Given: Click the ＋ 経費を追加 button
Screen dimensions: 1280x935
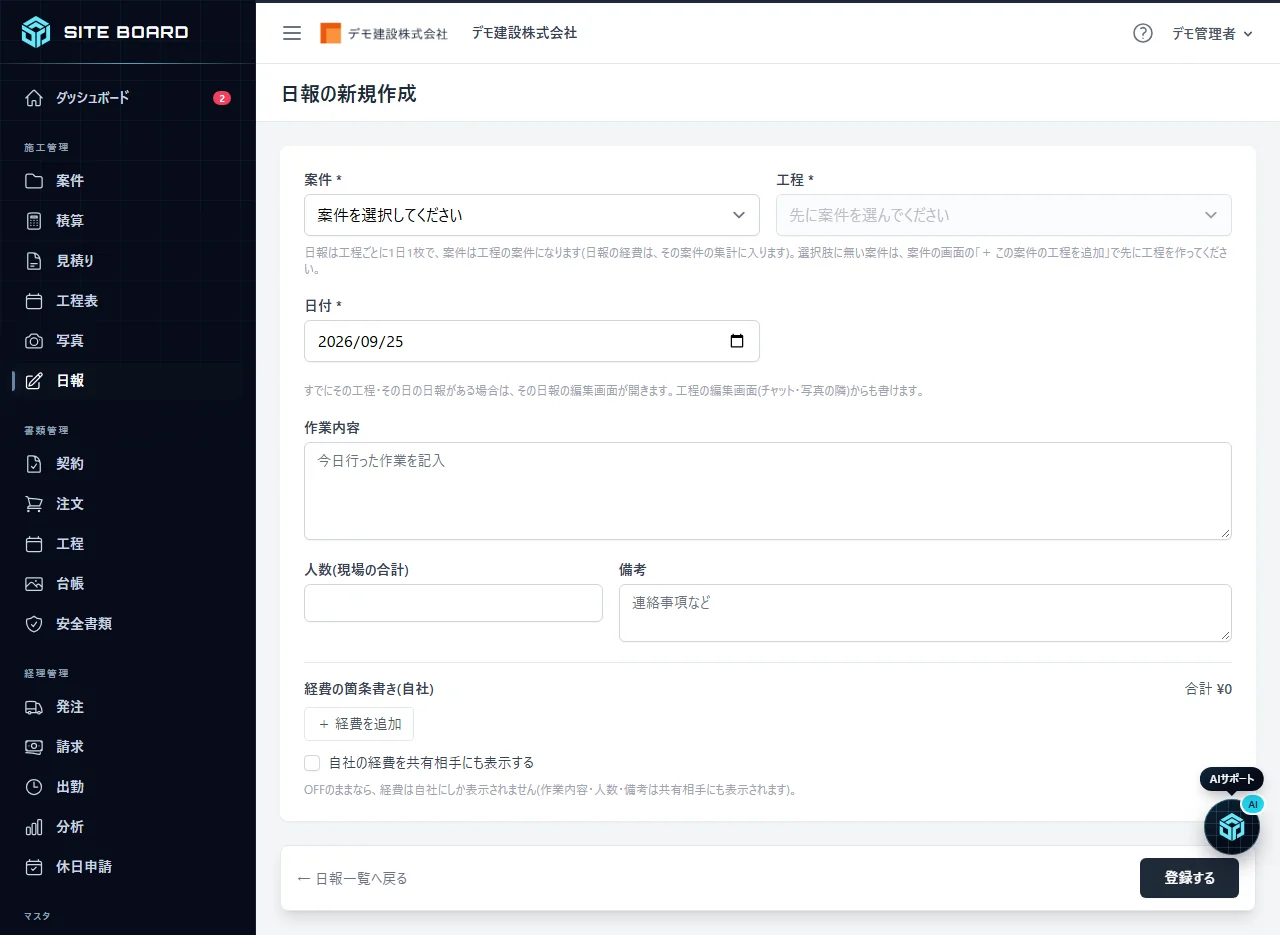Looking at the screenshot, I should coord(359,724).
